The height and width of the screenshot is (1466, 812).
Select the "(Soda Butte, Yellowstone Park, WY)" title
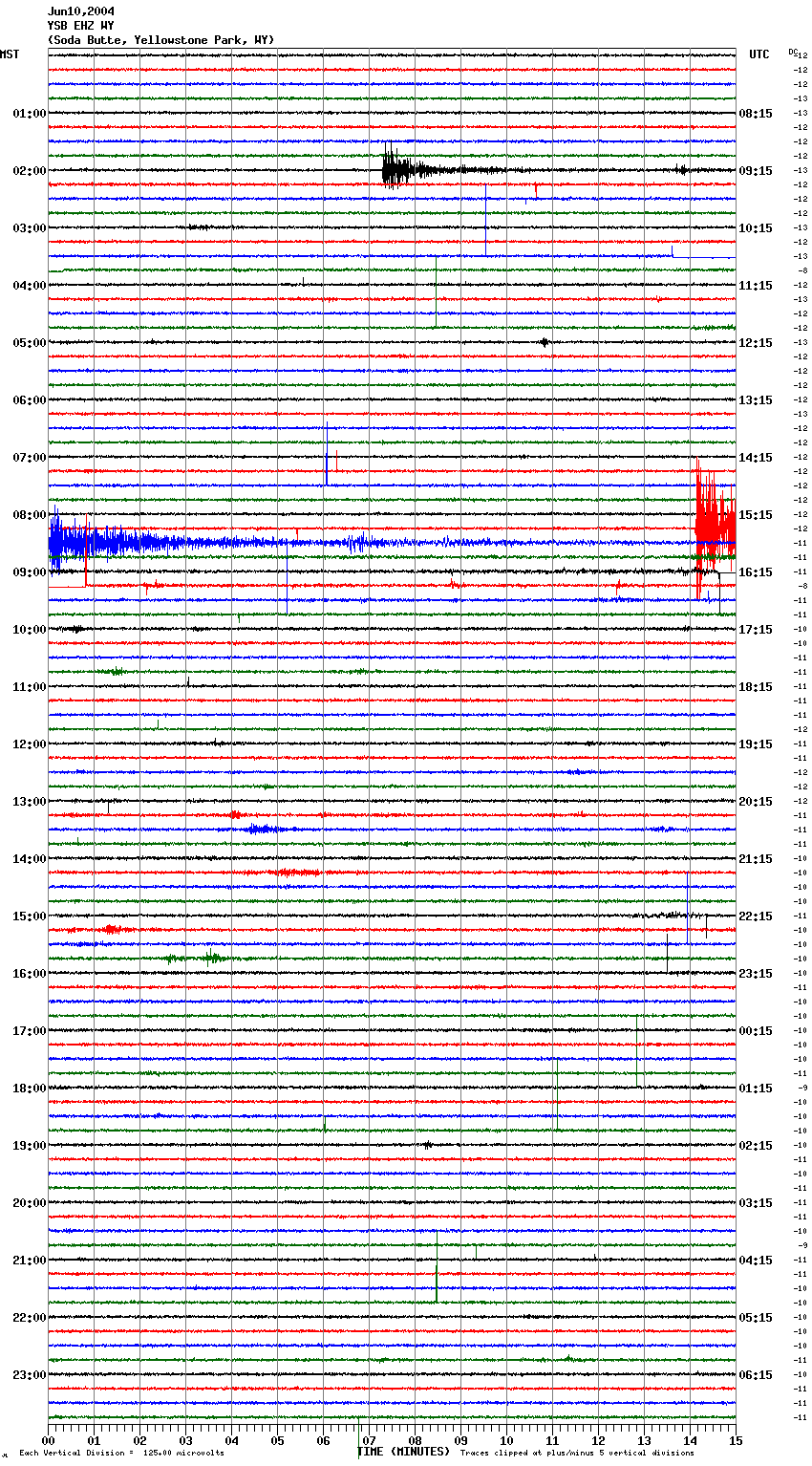point(160,40)
